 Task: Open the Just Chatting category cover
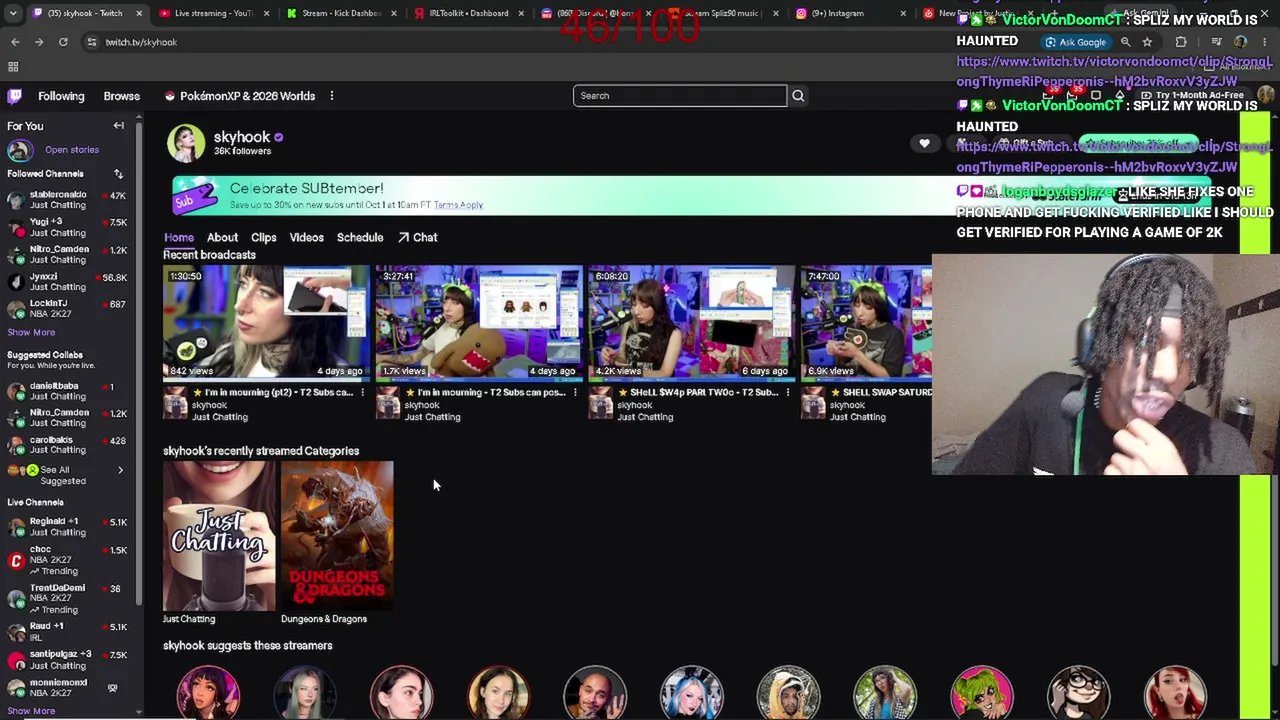[219, 536]
